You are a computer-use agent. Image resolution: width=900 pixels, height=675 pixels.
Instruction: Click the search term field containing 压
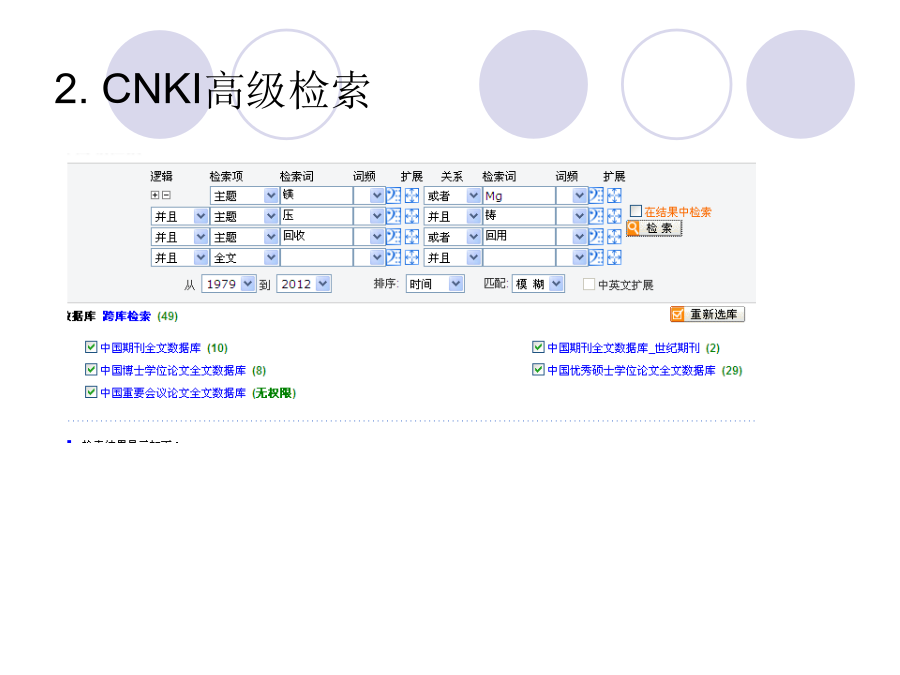(x=316, y=216)
